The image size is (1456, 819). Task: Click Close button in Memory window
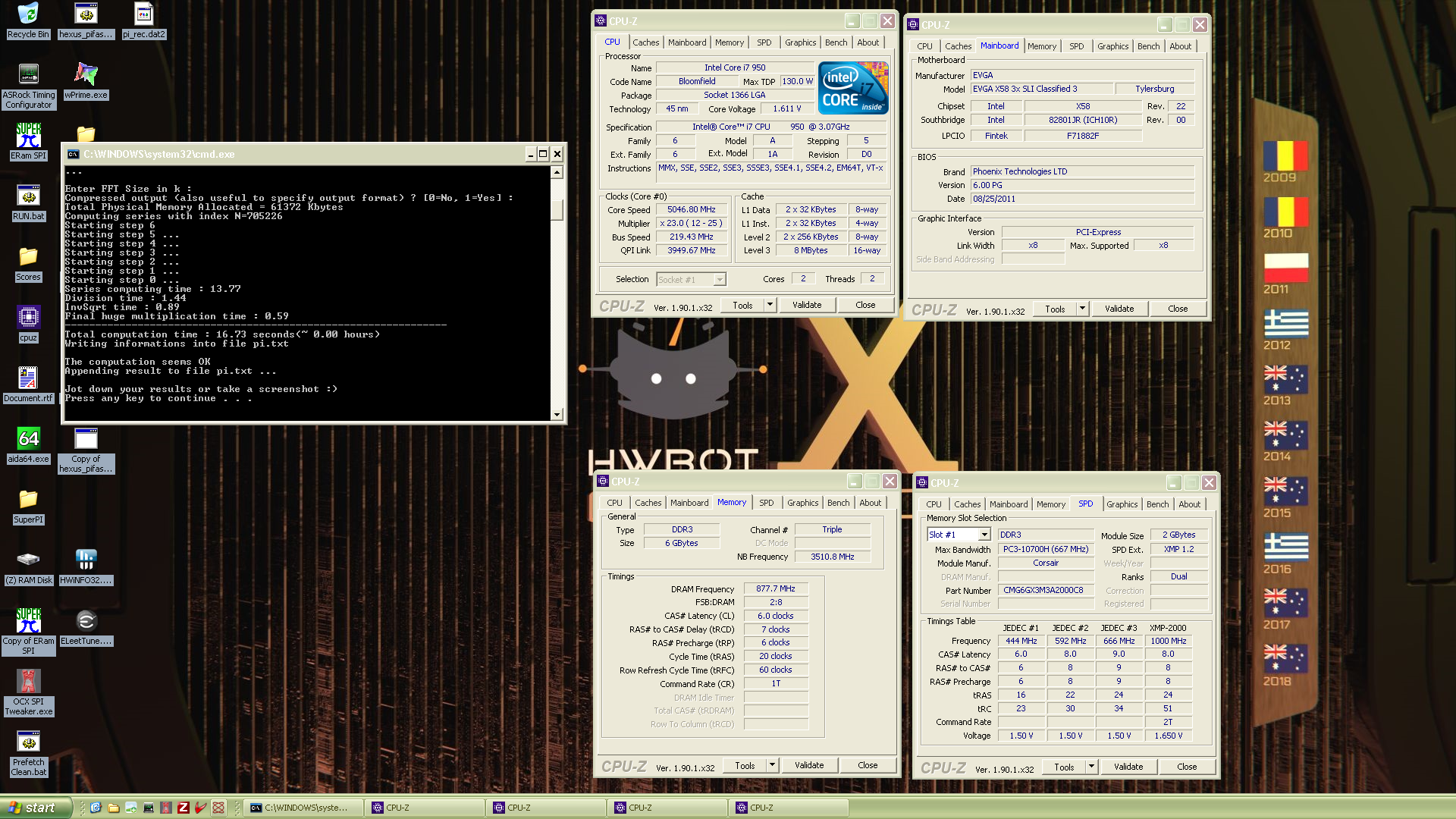pos(868,765)
